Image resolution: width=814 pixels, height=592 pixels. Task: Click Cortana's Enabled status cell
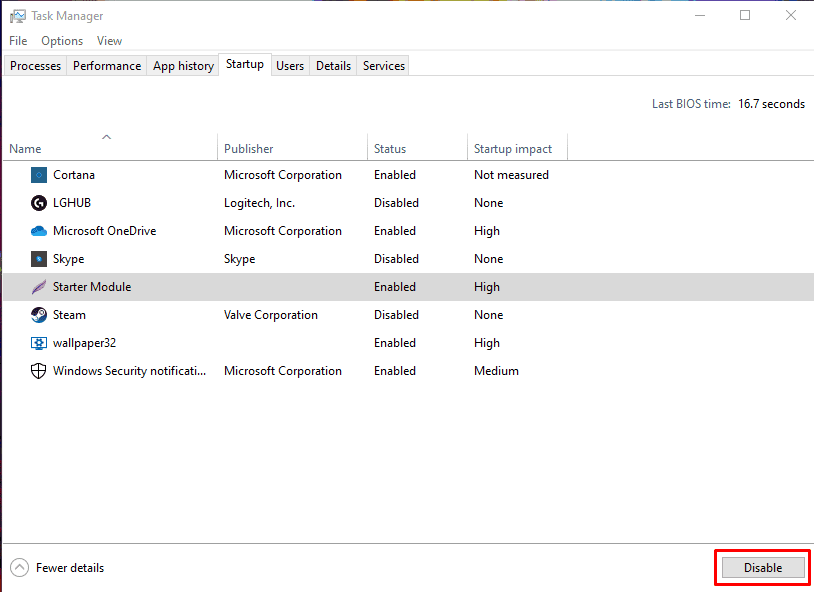395,175
